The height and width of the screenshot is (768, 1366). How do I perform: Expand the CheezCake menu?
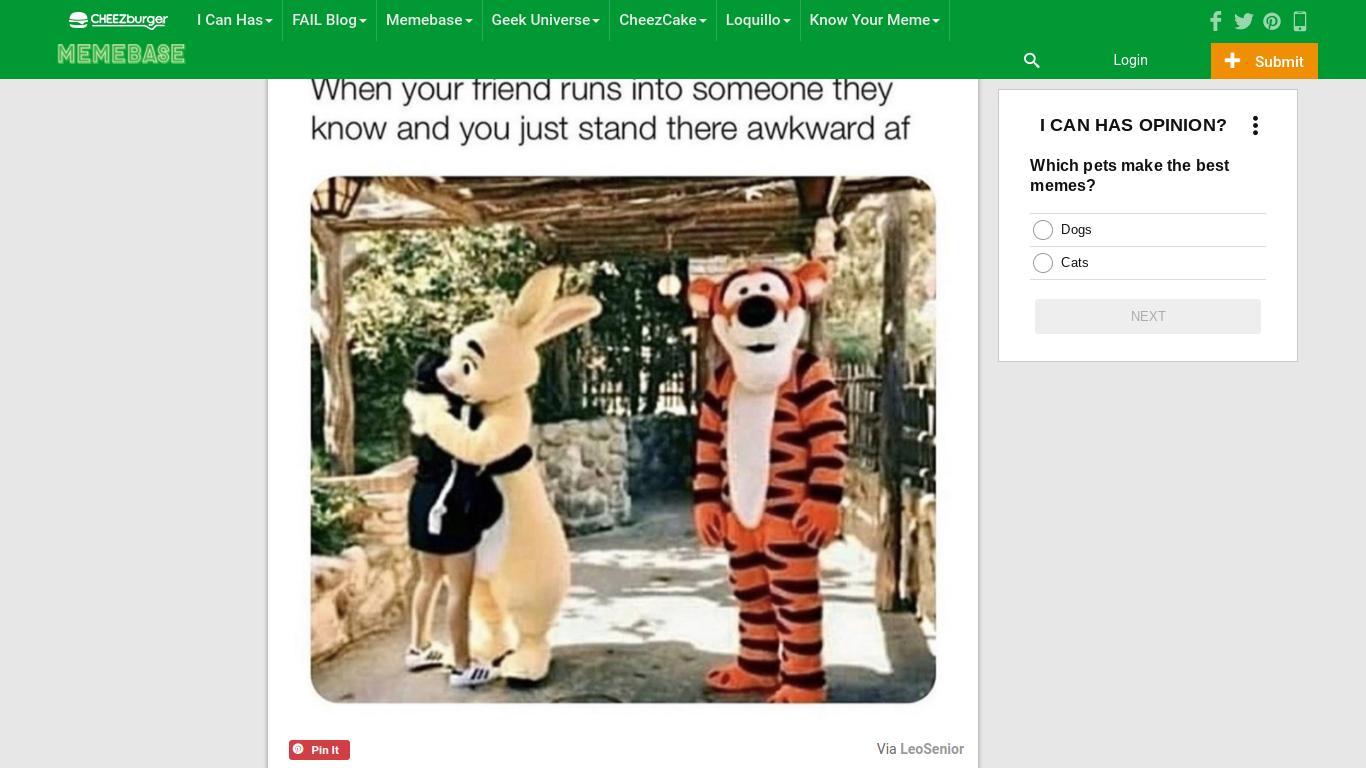coord(663,20)
